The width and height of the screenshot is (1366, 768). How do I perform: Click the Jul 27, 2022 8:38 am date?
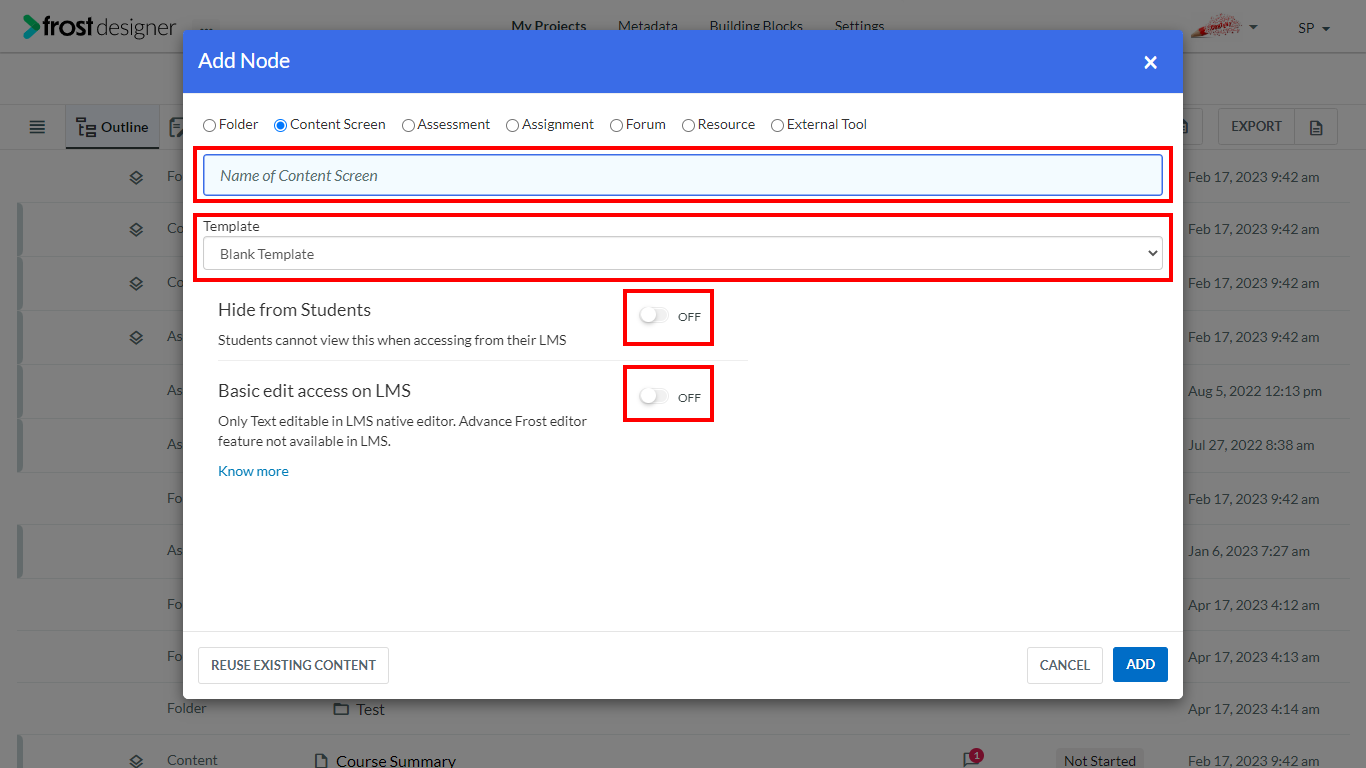(1251, 445)
